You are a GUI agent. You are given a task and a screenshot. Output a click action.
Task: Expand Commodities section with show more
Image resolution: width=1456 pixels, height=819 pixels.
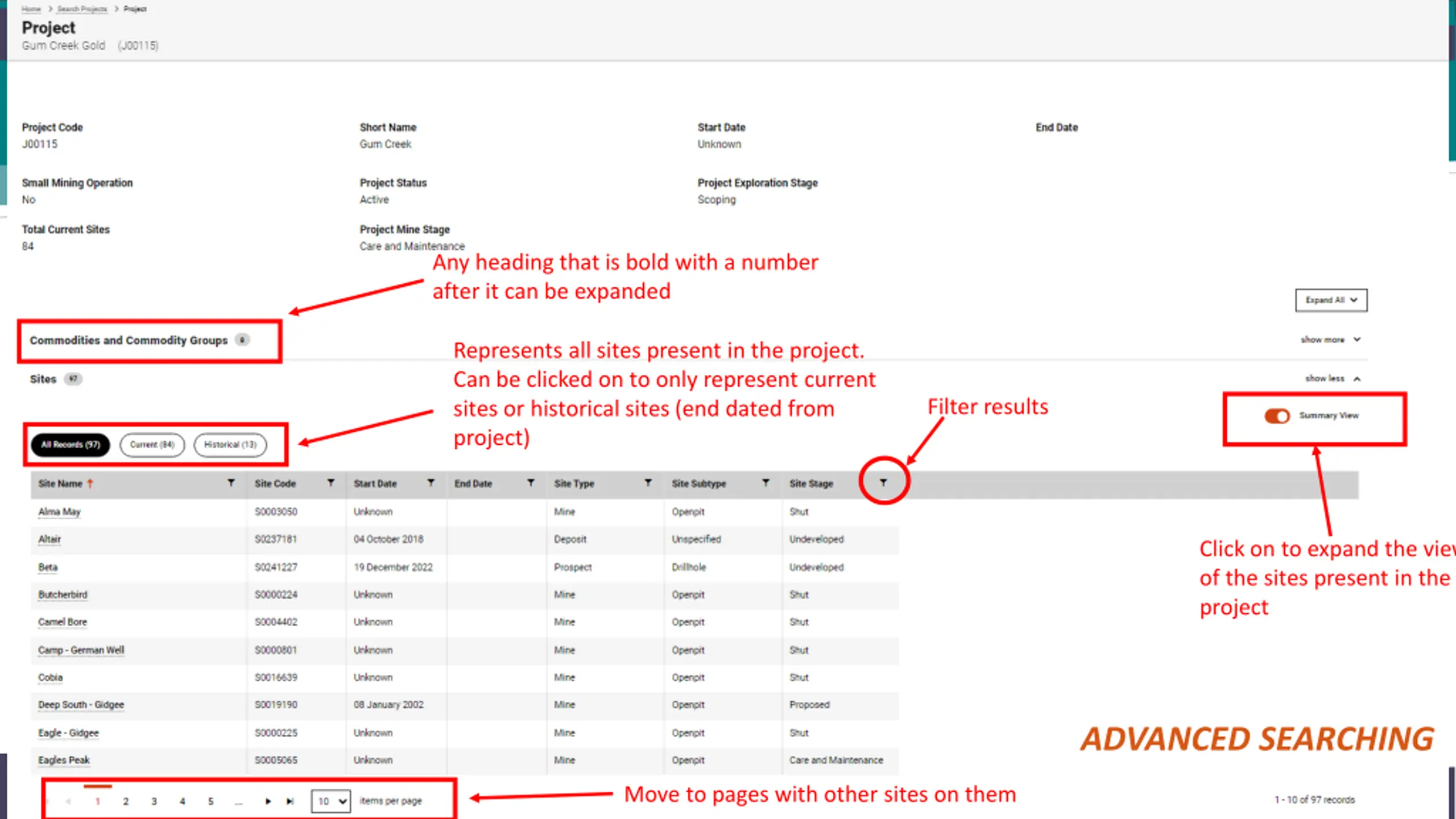click(1330, 340)
